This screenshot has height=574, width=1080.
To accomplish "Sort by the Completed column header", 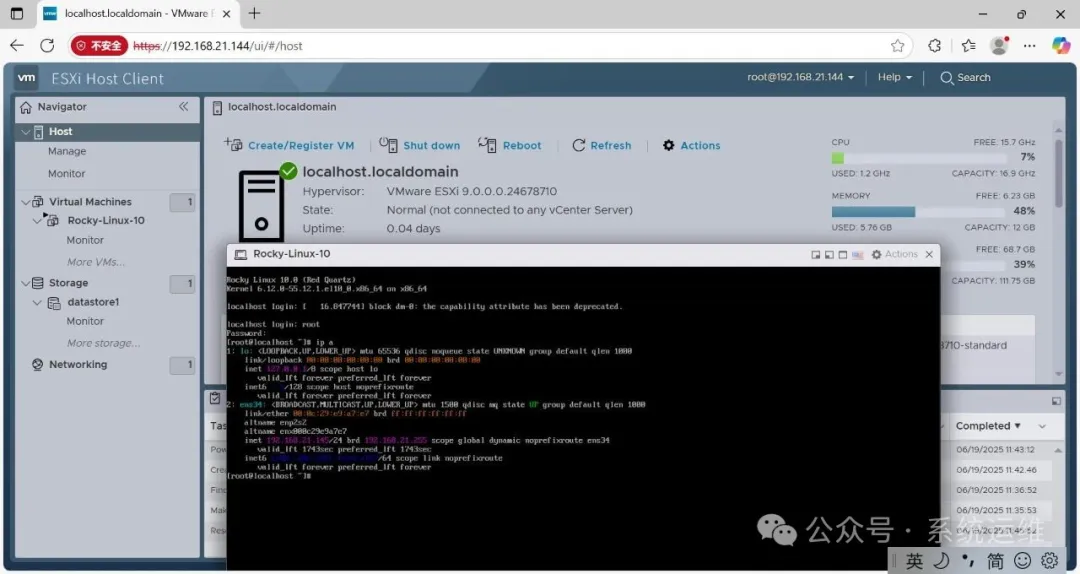I will tap(987, 426).
